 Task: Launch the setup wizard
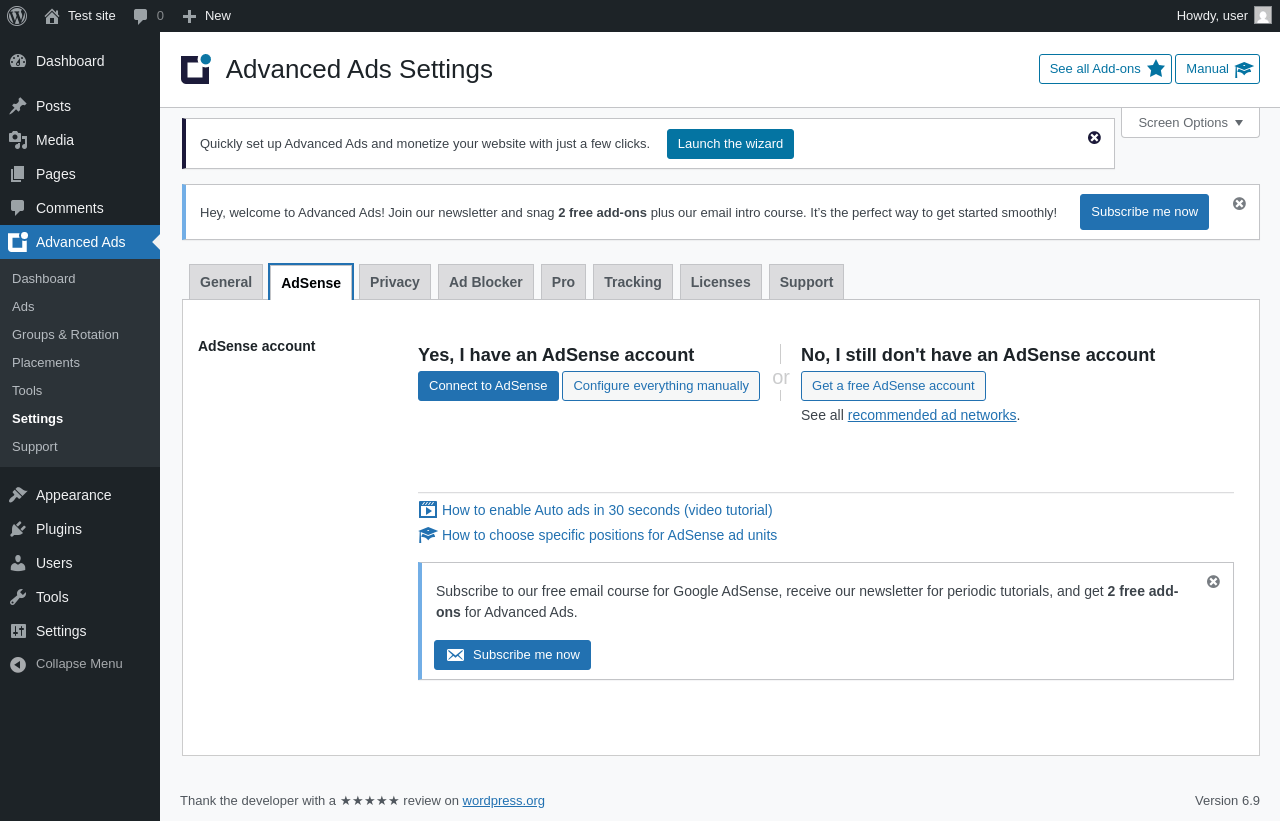tap(730, 144)
